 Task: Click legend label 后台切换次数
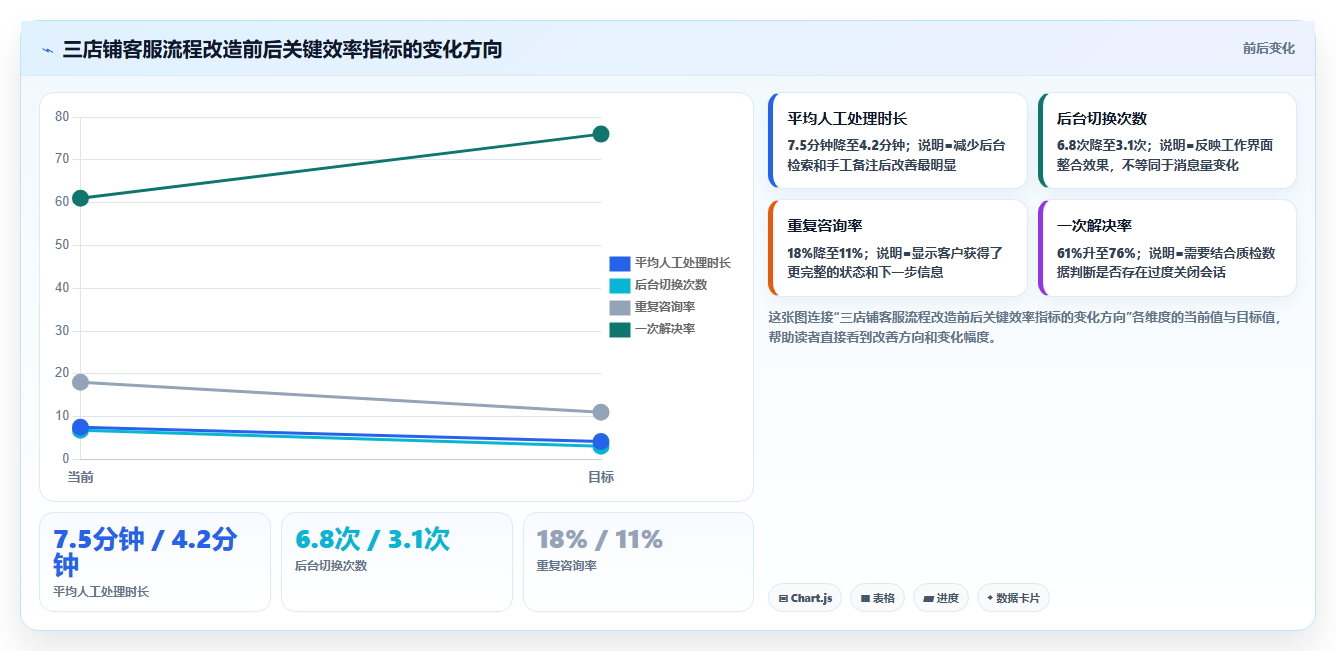click(671, 285)
